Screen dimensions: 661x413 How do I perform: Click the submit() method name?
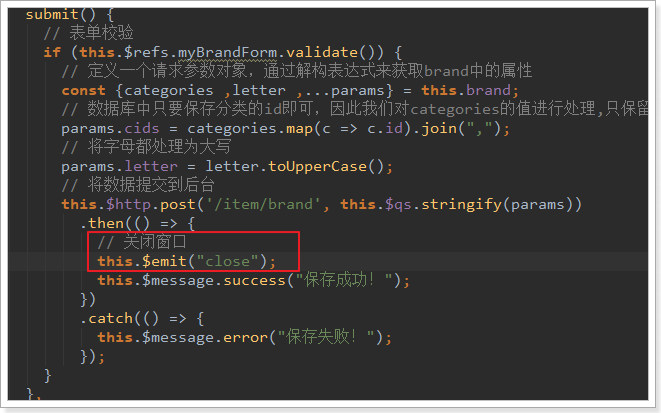click(x=53, y=15)
